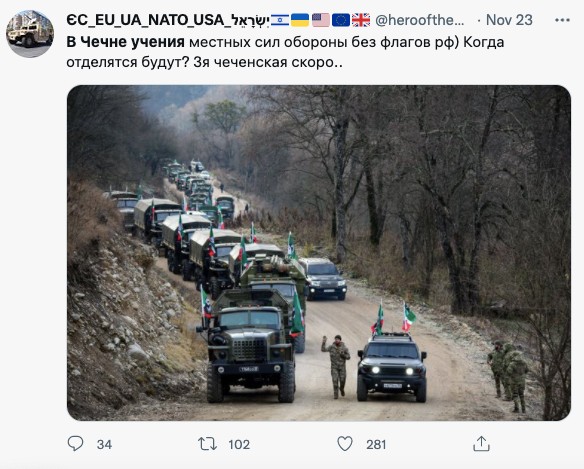The height and width of the screenshot is (469, 584).
Task: Click tweet text line starting with отделятся
Action: (204, 62)
